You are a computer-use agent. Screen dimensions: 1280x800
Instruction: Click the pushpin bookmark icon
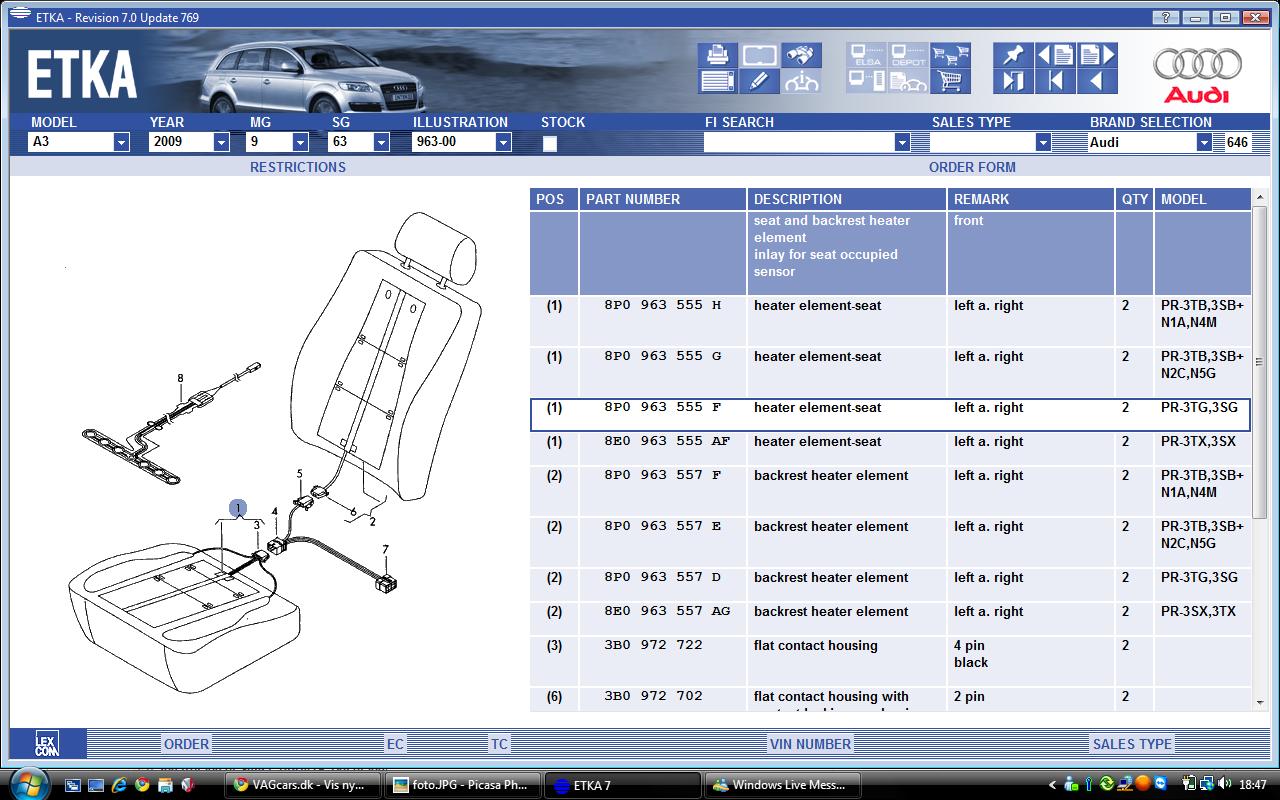pyautogui.click(x=1013, y=55)
